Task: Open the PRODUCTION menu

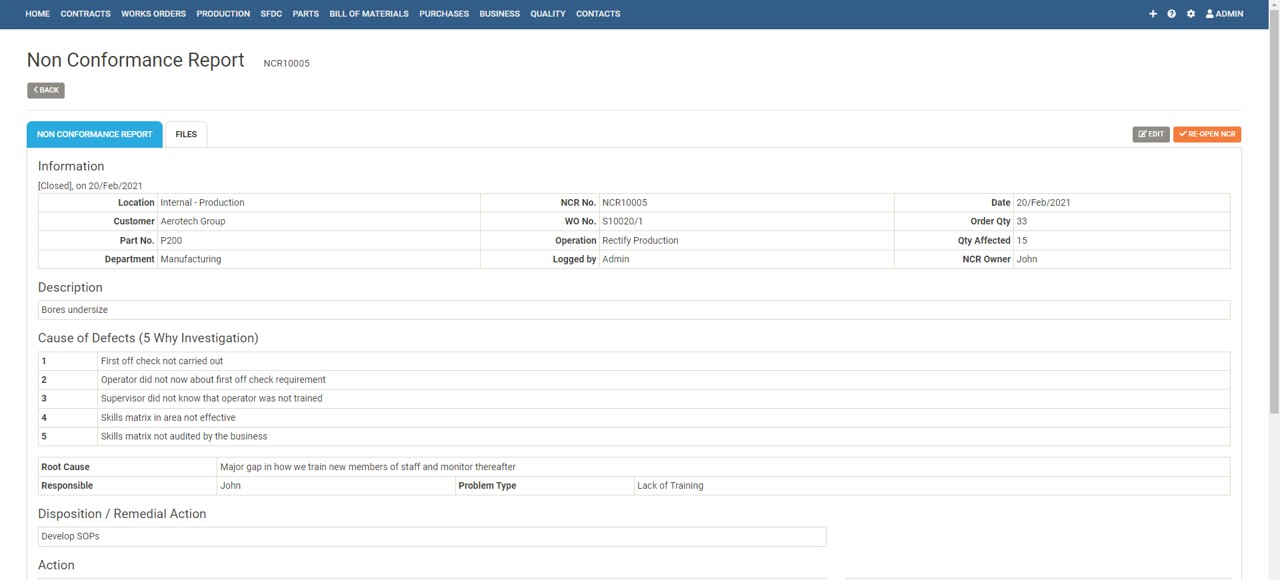Action: (x=222, y=13)
